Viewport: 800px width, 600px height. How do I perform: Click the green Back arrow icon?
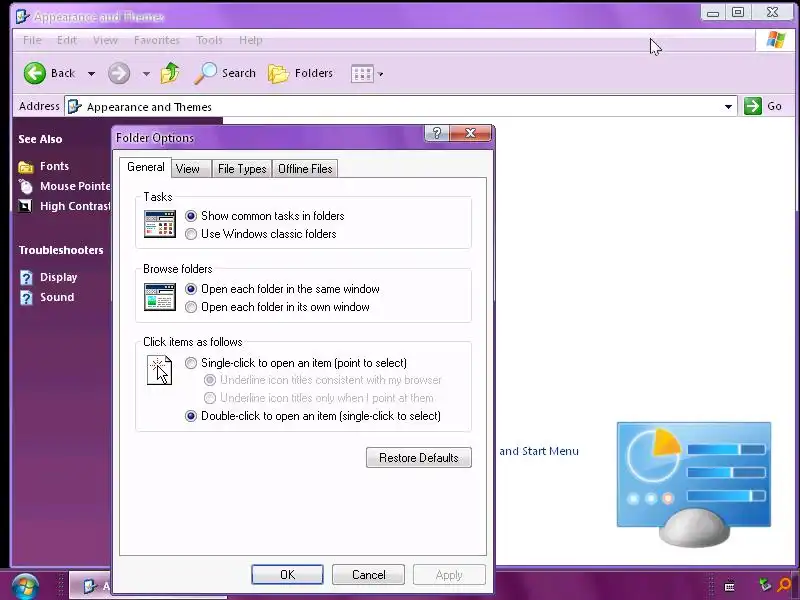pyautogui.click(x=35, y=73)
